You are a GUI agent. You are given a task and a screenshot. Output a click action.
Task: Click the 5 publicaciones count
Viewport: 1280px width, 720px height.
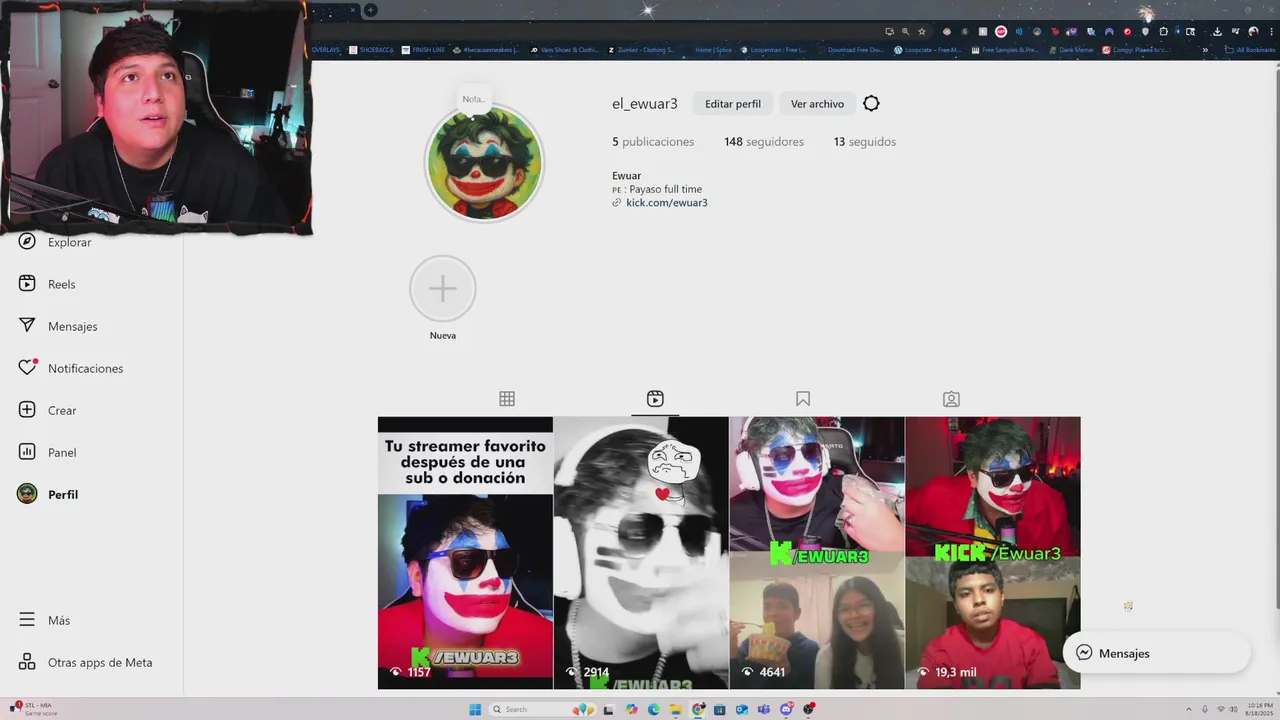pos(653,142)
